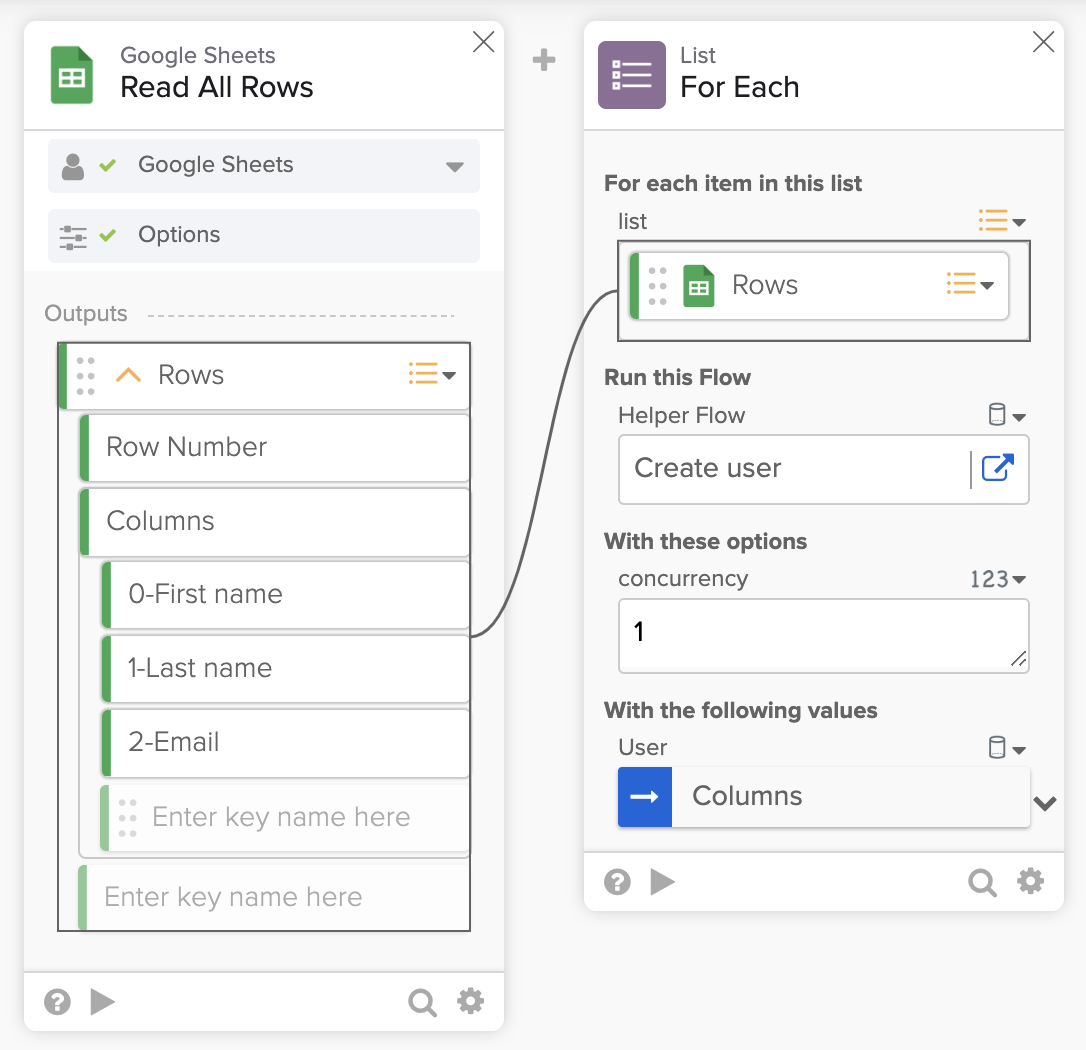Viewport: 1086px width, 1050px height.
Task: Click the purple List For Each icon
Action: (x=631, y=75)
